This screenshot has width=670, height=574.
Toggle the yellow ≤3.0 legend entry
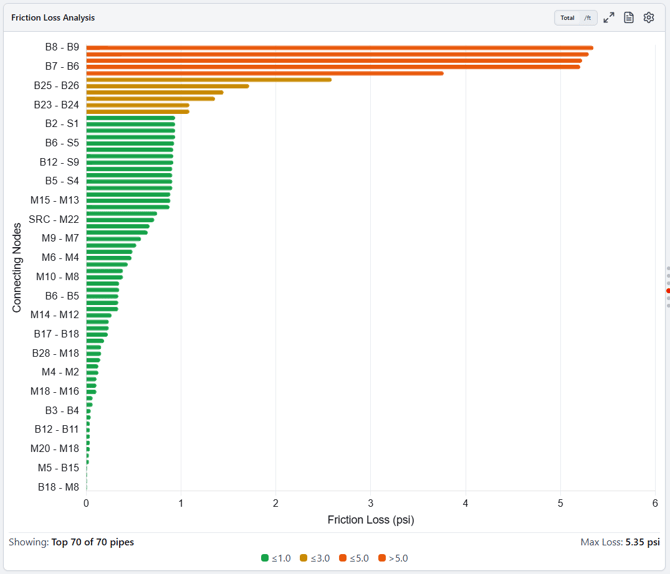coord(315,558)
